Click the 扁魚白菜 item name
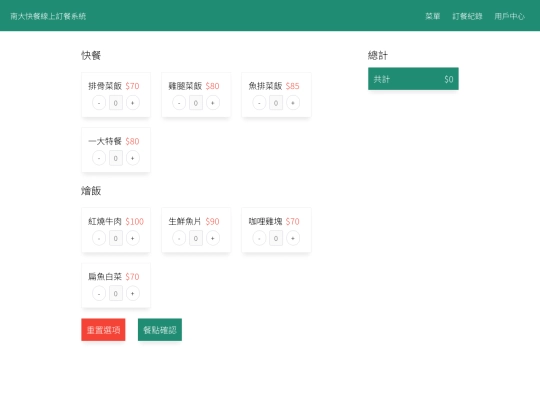The image size is (540, 405). [x=105, y=277]
